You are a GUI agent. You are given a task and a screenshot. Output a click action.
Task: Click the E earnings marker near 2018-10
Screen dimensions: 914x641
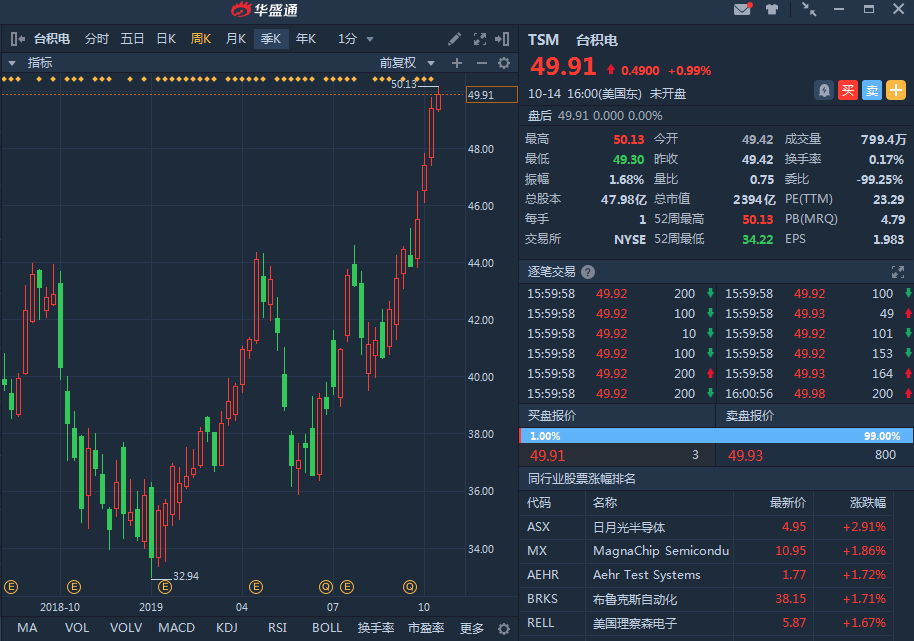pos(74,587)
